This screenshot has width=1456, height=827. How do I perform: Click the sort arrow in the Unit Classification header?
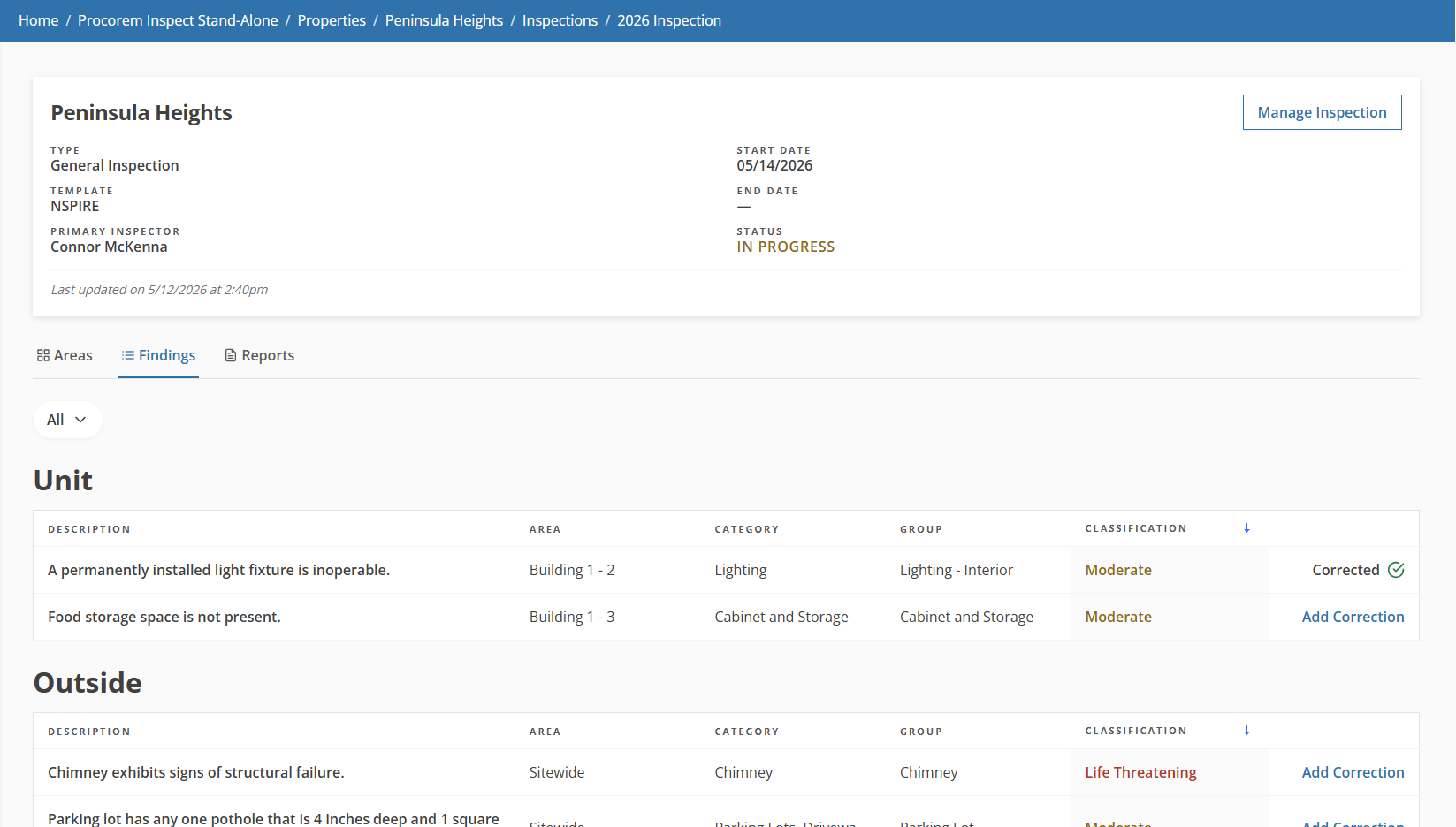pos(1246,528)
